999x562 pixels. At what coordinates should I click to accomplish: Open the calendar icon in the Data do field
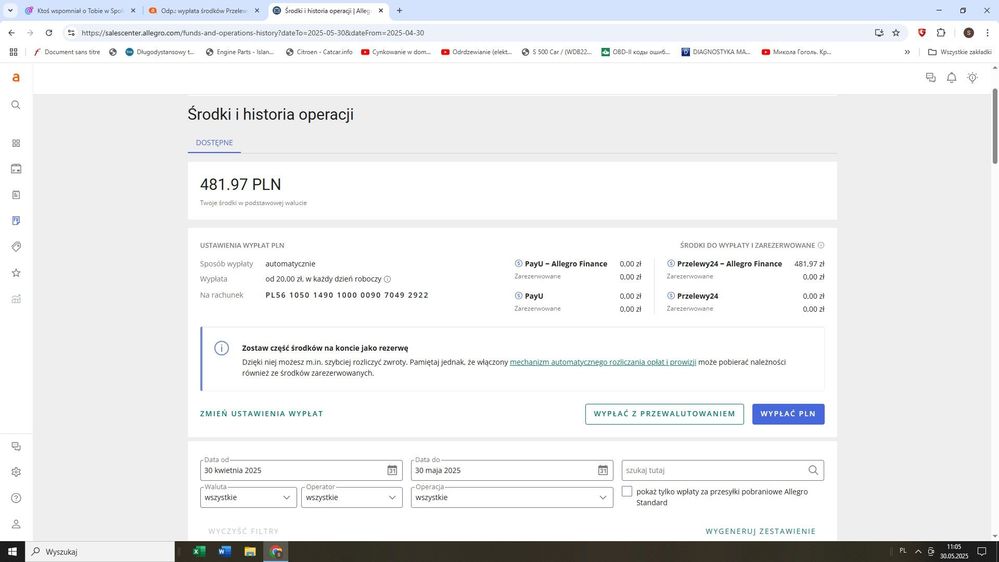coord(603,470)
